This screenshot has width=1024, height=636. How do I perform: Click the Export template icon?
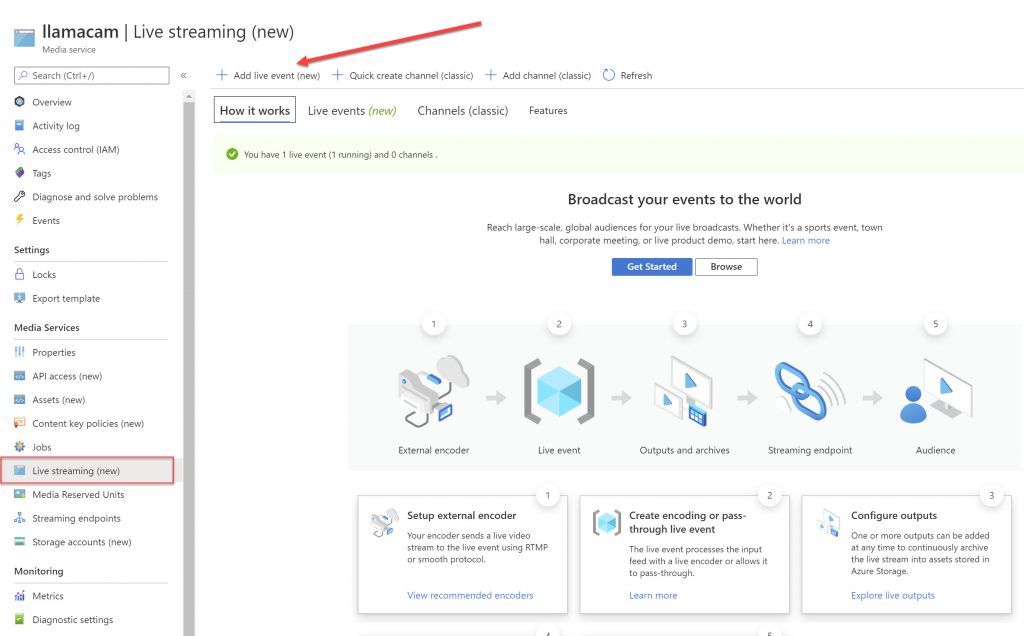(20, 298)
